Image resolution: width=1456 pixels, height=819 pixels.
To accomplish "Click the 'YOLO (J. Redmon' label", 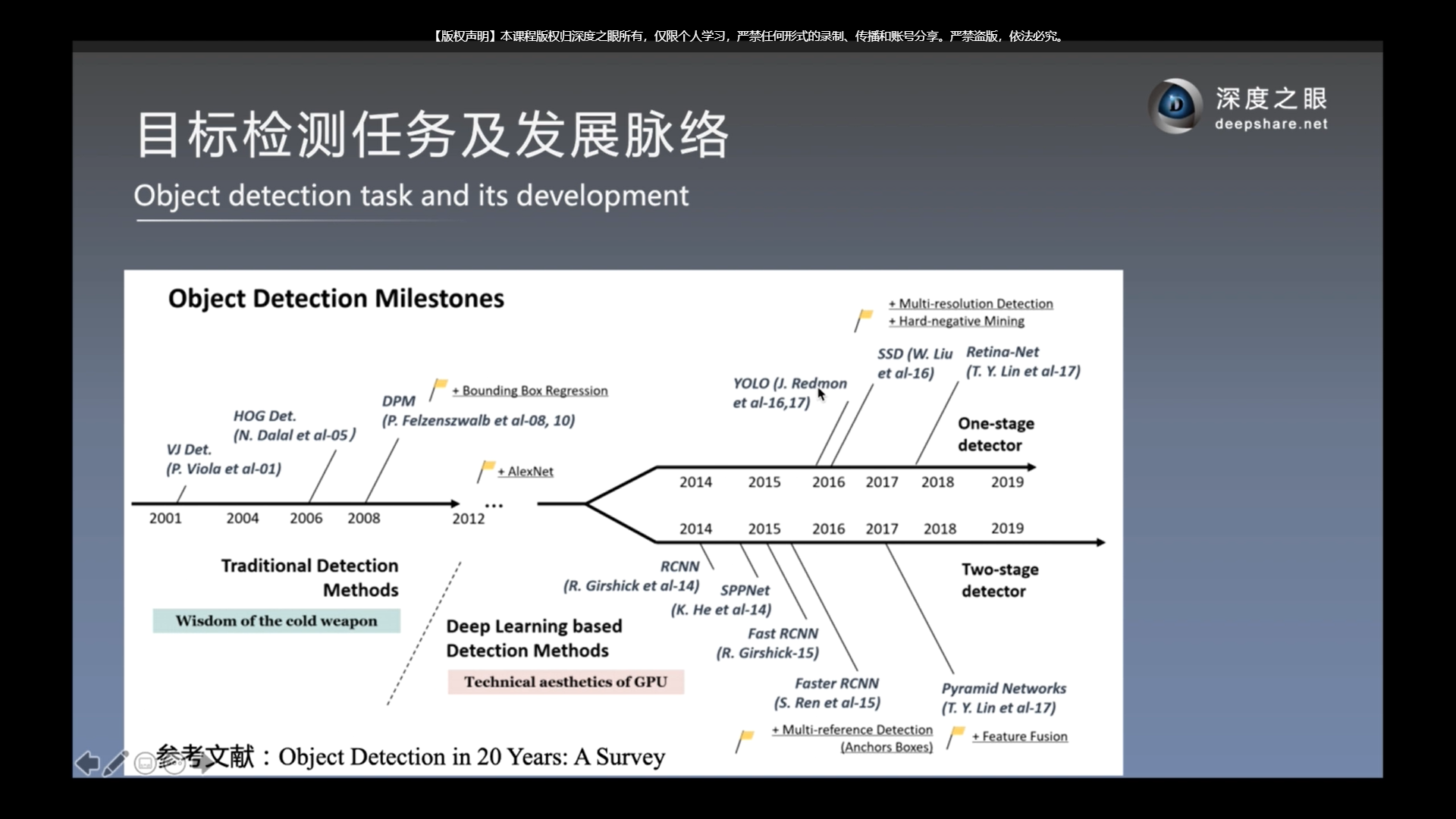I will (x=789, y=383).
